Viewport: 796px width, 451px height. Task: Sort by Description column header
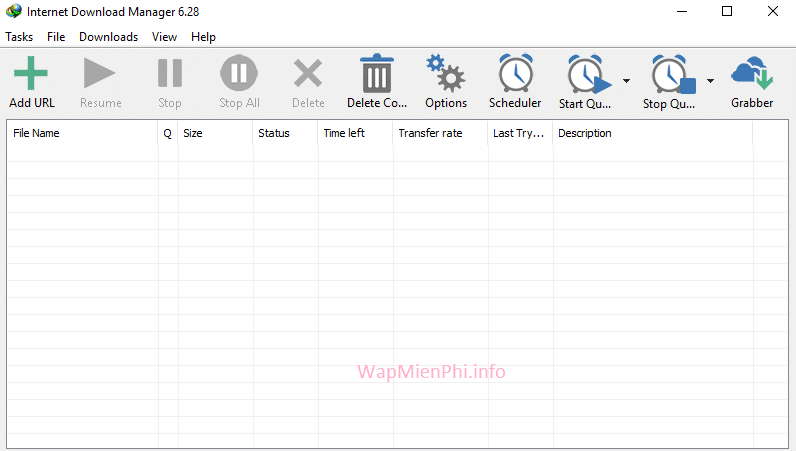(x=653, y=133)
